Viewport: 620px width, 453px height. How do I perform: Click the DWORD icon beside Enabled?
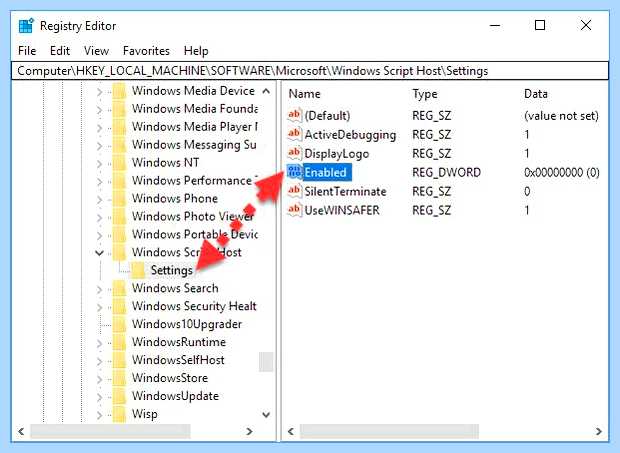click(x=294, y=172)
